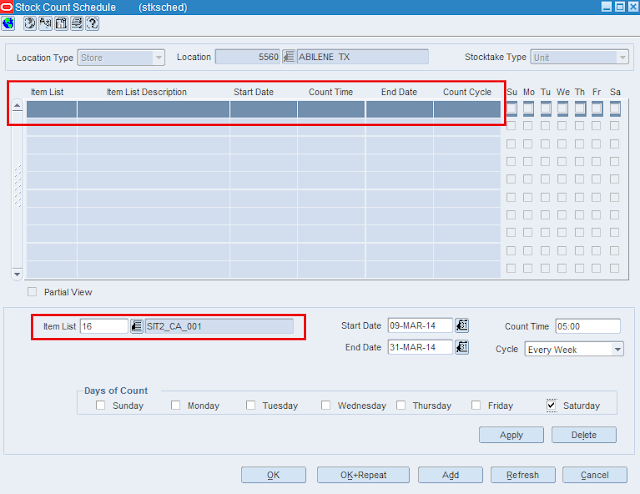Image resolution: width=640 pixels, height=494 pixels.
Task: Open Item List lookup icon beside 16
Action: pos(136,326)
